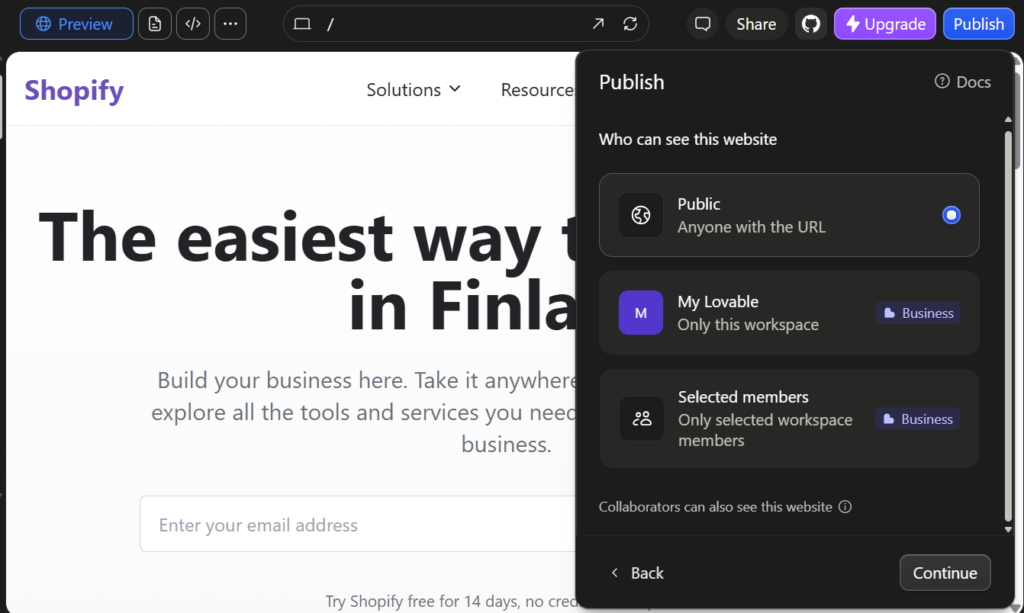Switch to Preview mode
Image resolution: width=1024 pixels, height=613 pixels.
tap(76, 24)
